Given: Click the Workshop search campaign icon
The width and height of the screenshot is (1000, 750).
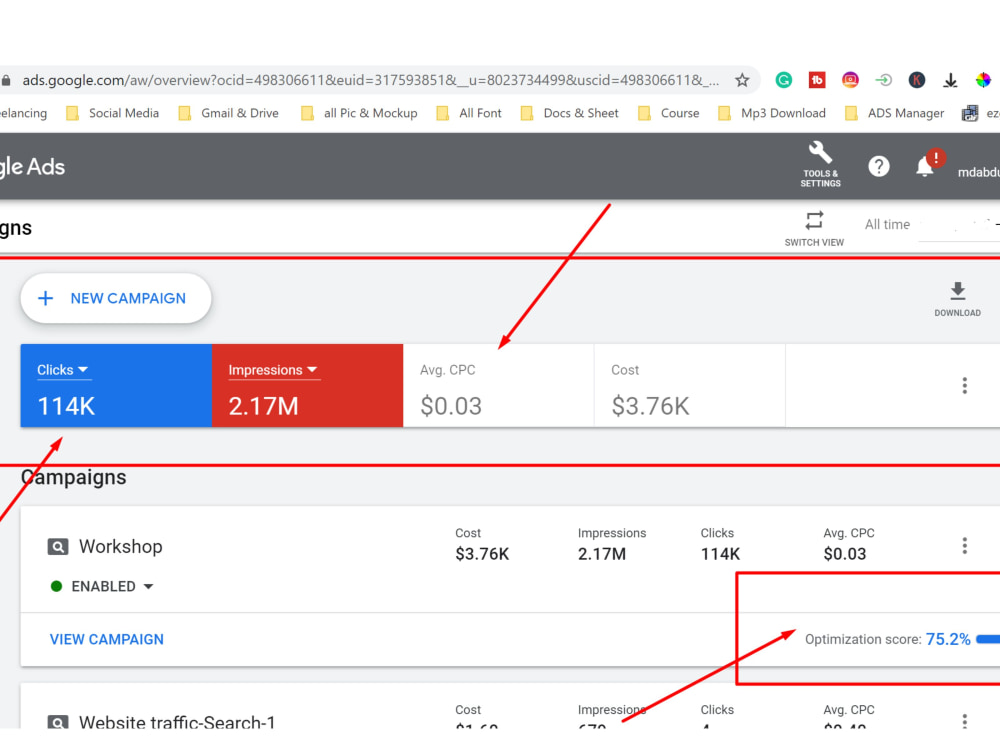Looking at the screenshot, I should coord(58,547).
